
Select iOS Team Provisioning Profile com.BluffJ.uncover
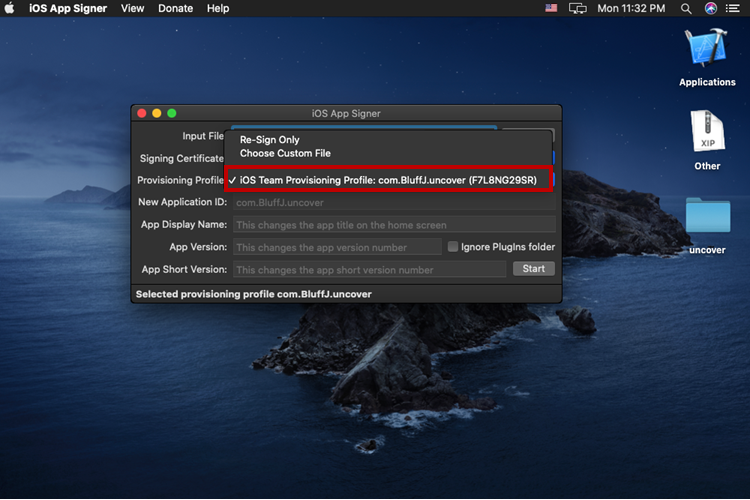tap(388, 180)
